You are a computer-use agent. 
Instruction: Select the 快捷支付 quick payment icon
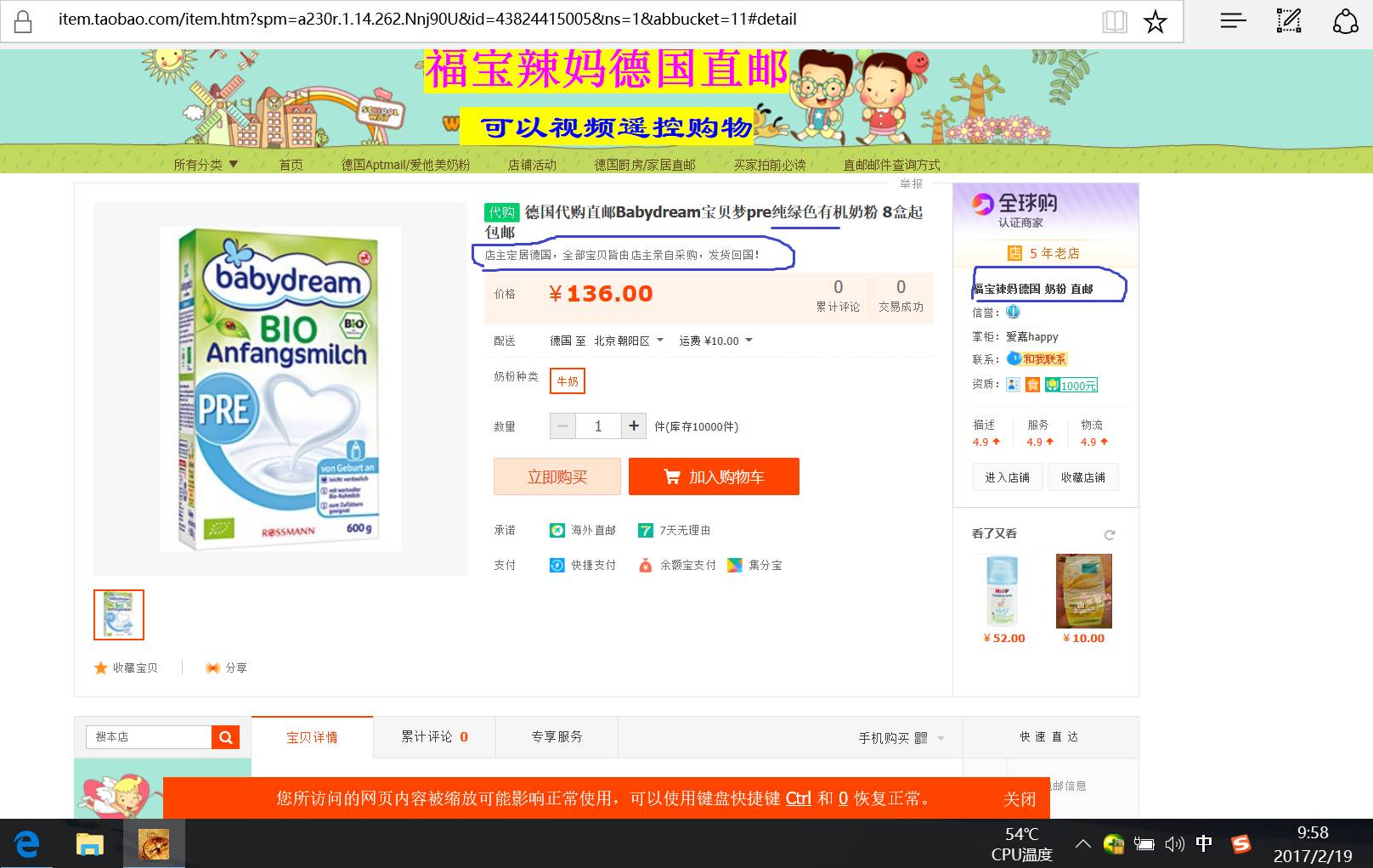557,565
